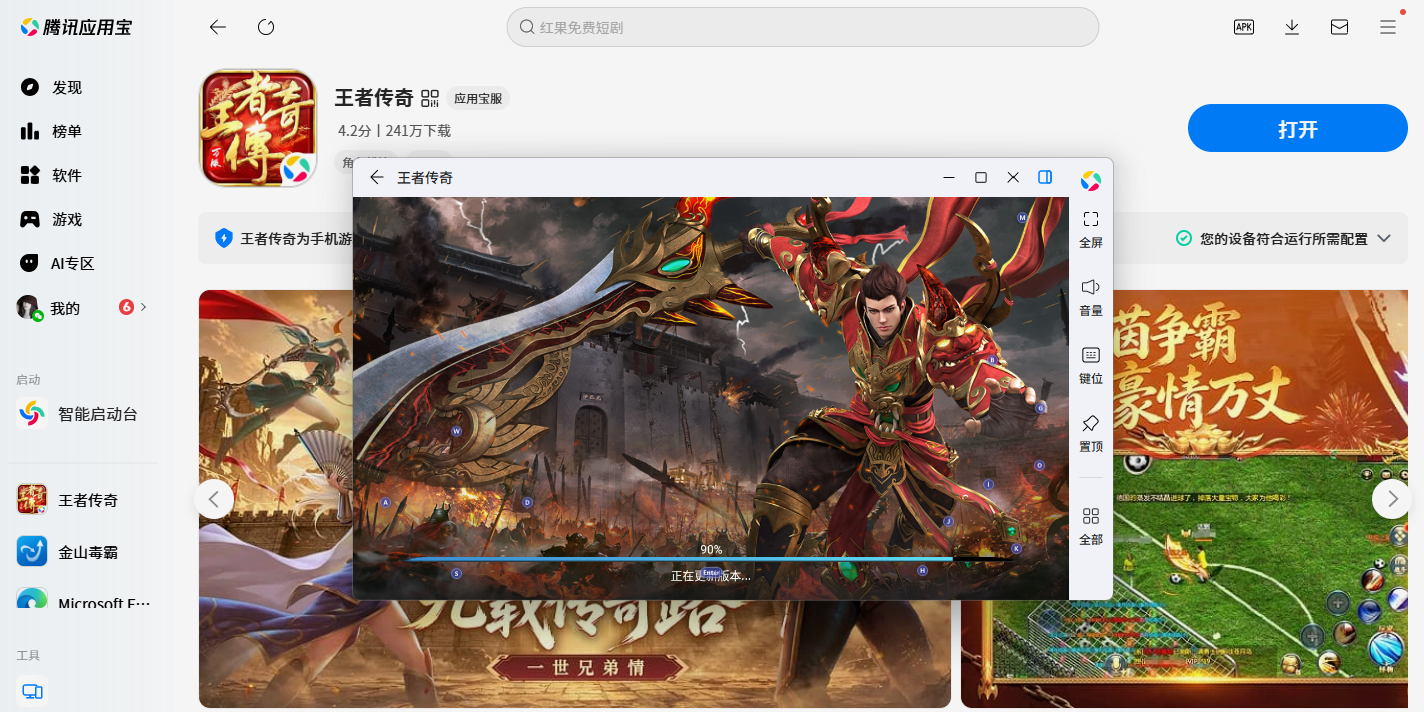Viewport: 1424px width, 712px height.
Task: Click the 4.2分 | 241万下载 rating text
Action: pos(394,130)
